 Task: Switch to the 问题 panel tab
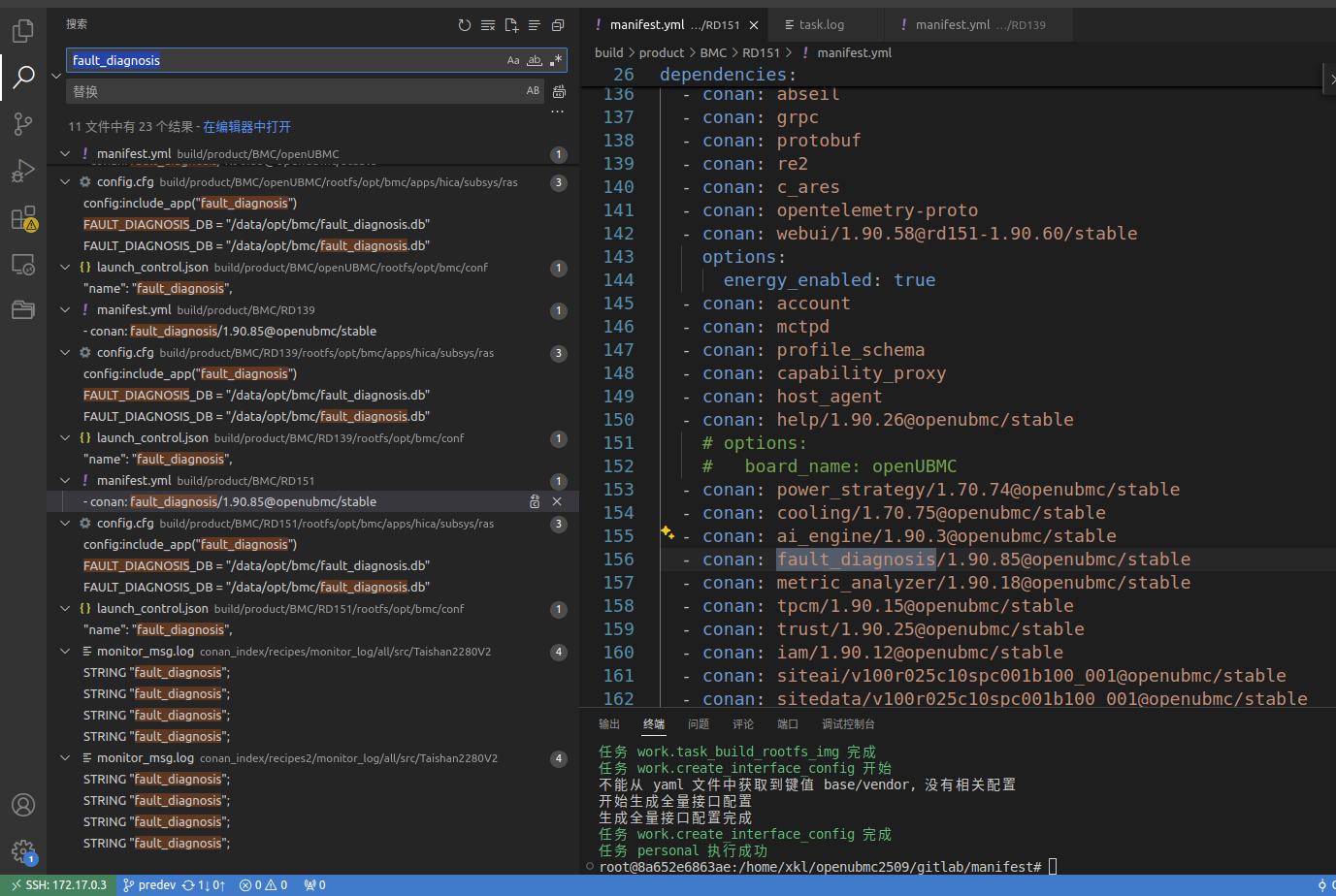click(699, 724)
